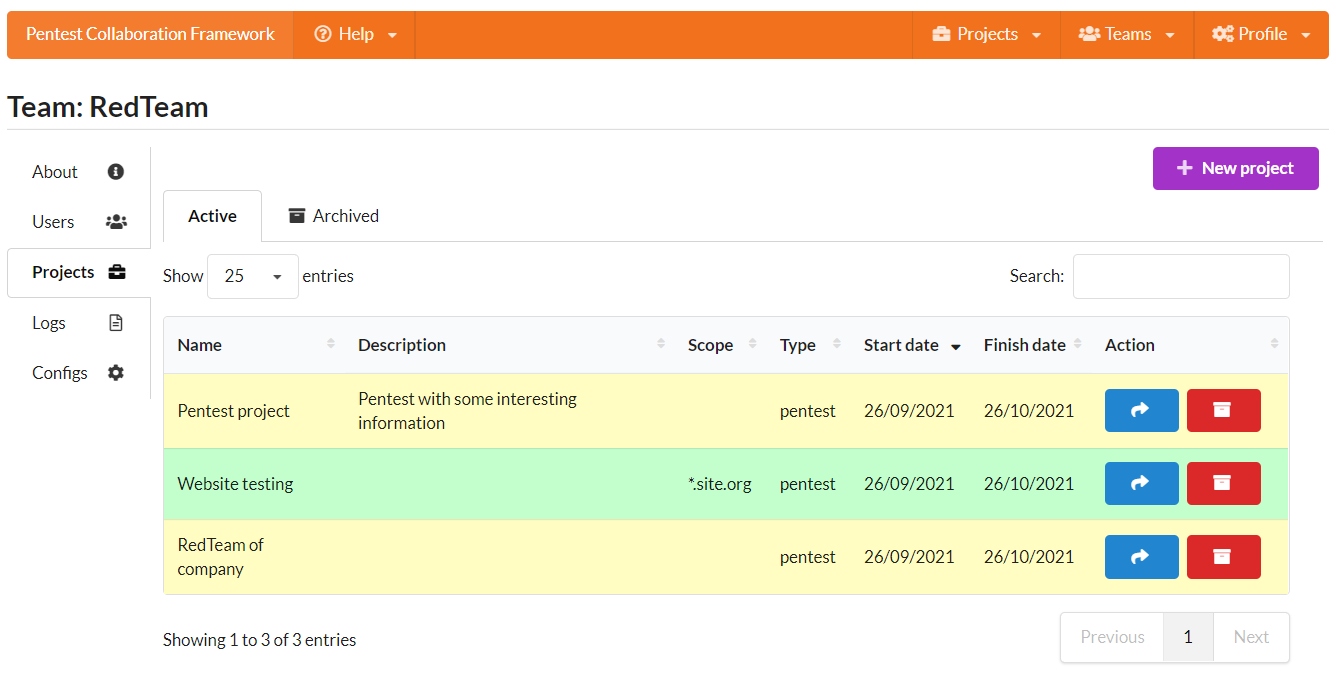
Task: Archive the RedTeam of company project
Action: click(1223, 557)
